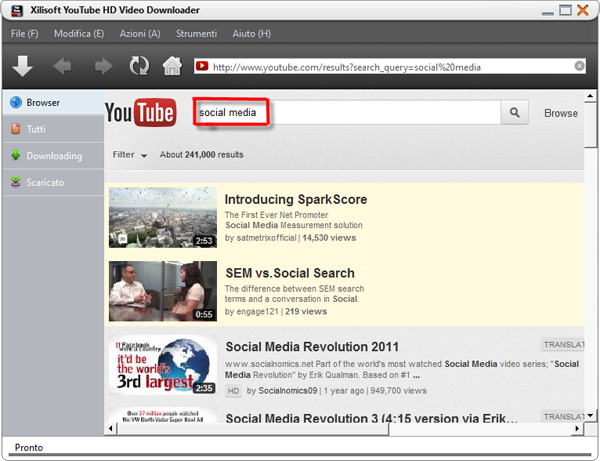600x461 pixels.
Task: Click the SEM vs.Social Search thumbnail
Action: (163, 291)
